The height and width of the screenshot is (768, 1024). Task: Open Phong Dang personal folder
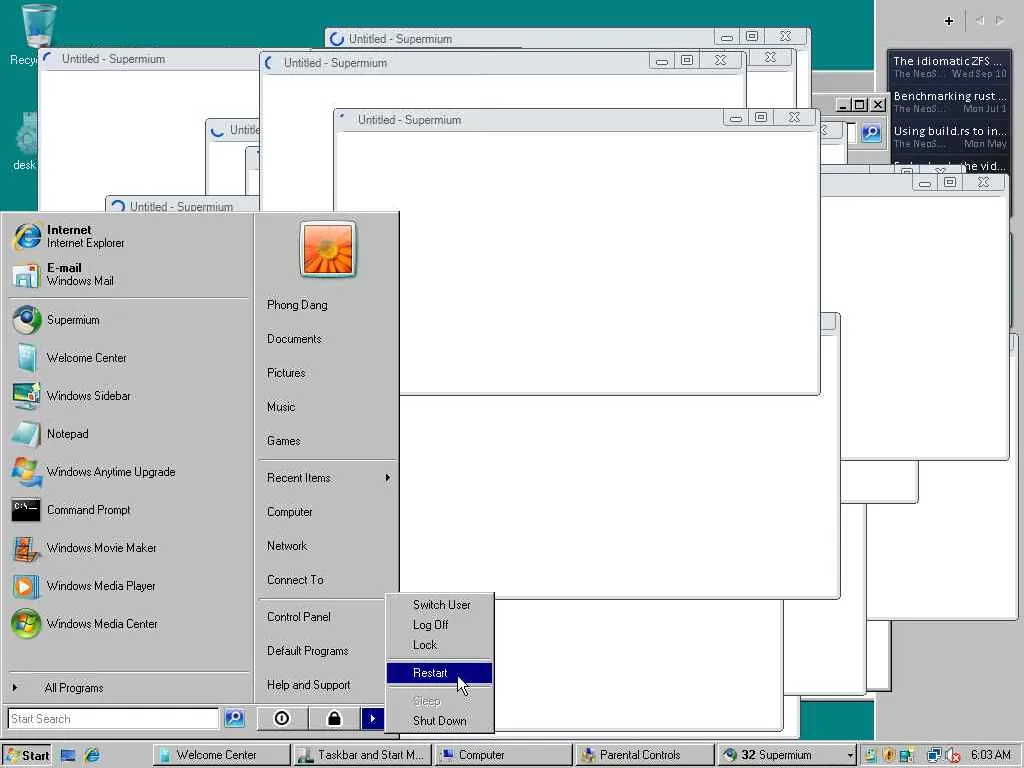[x=328, y=305]
